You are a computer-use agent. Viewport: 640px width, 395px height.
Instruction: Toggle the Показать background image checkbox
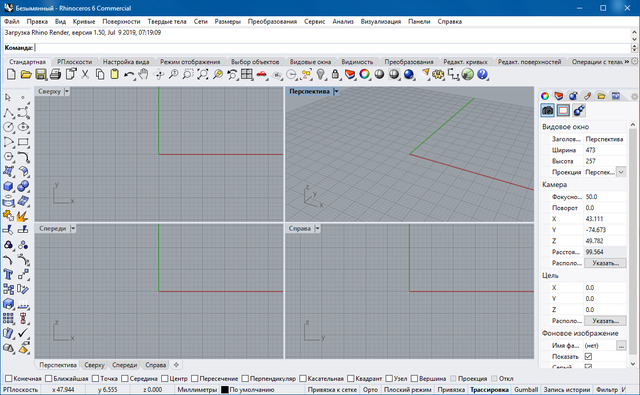tap(588, 356)
